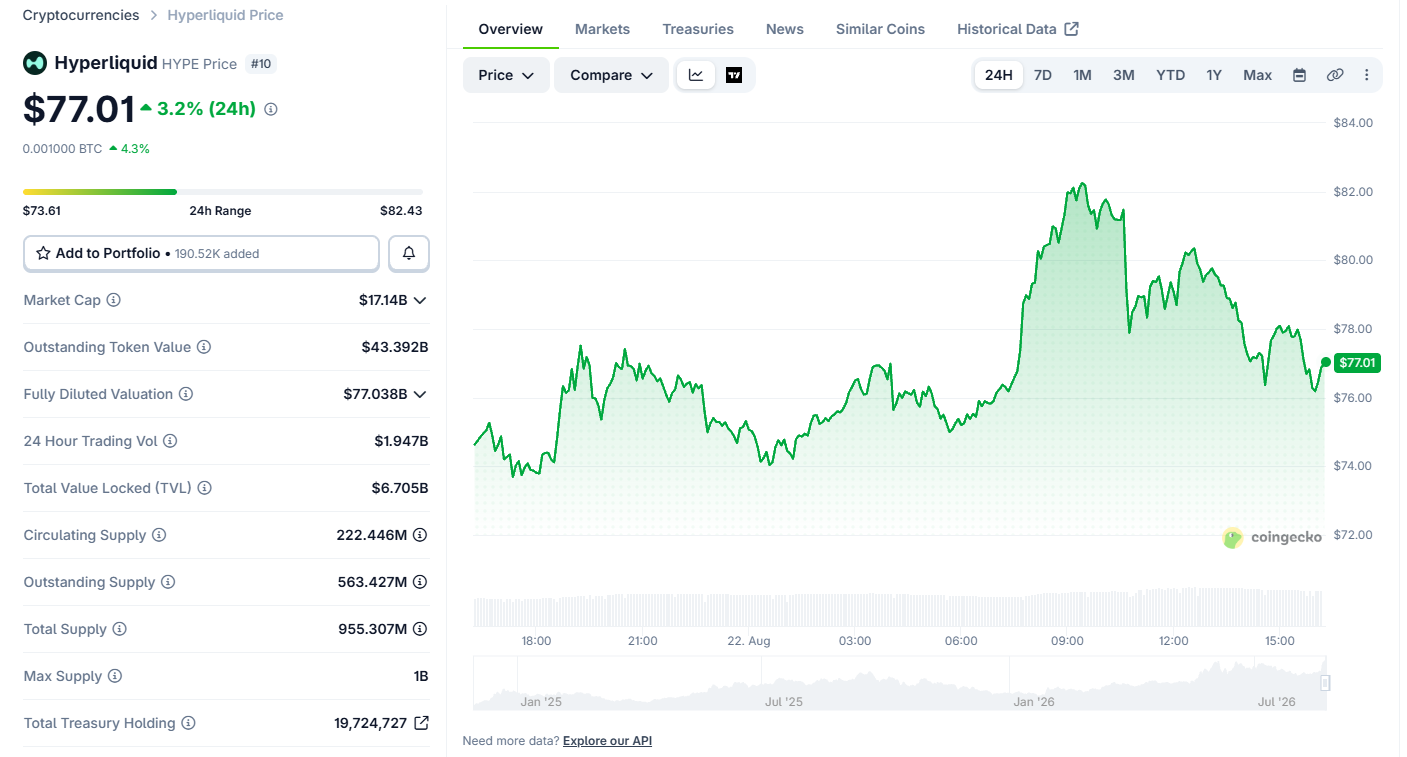
Task: Open the Historical Data tab
Action: click(1018, 29)
